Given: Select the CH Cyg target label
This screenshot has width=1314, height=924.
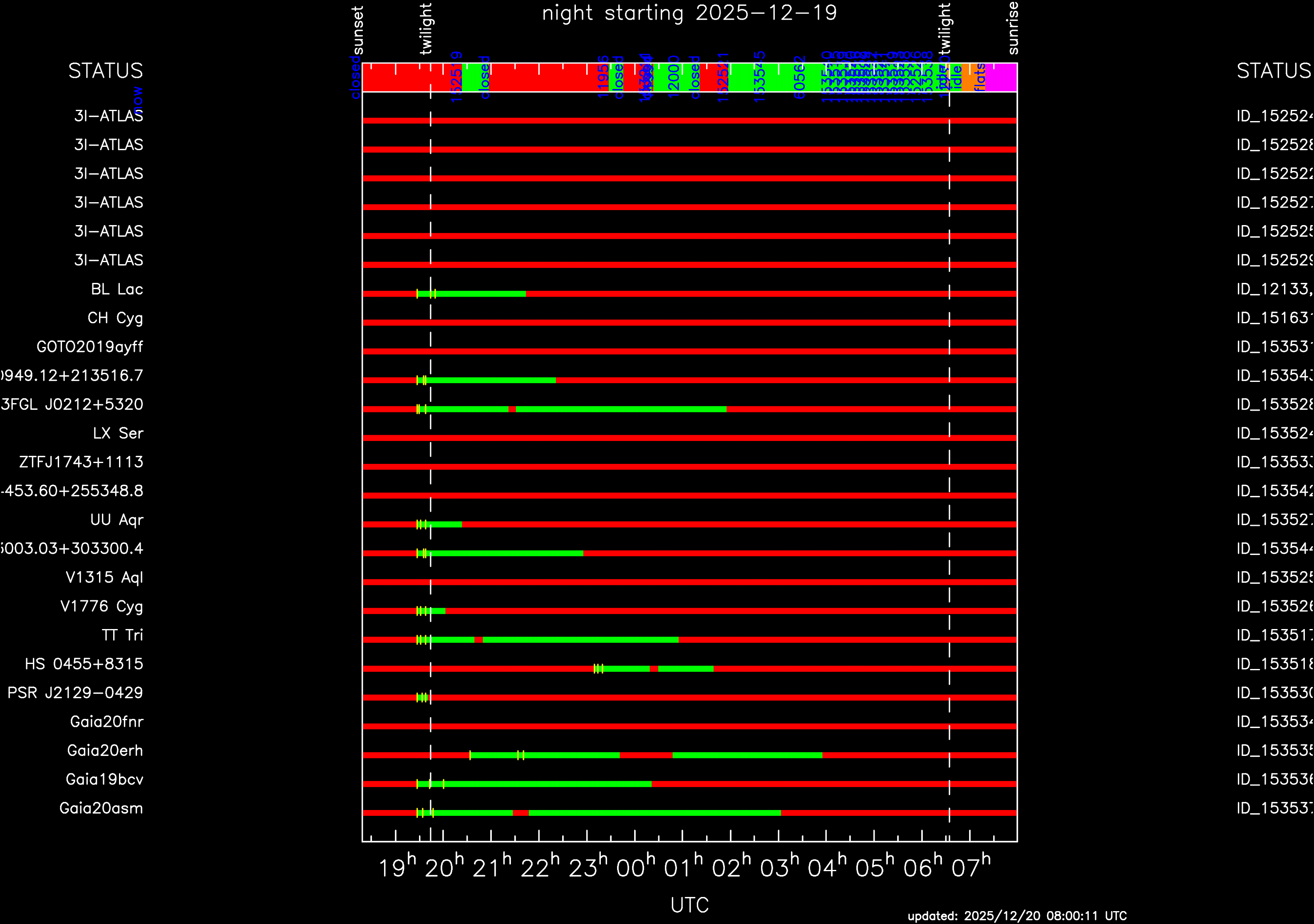Looking at the screenshot, I should click(115, 318).
